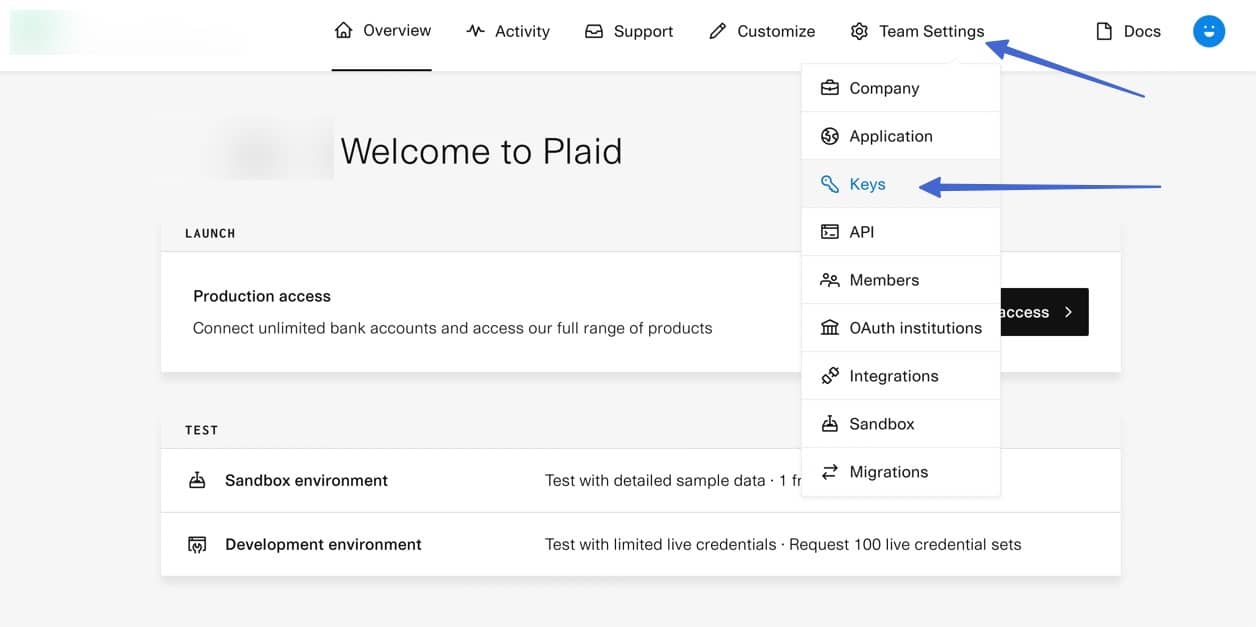Image resolution: width=1256 pixels, height=627 pixels.
Task: Choose Application in the dropdown
Action: [901, 136]
